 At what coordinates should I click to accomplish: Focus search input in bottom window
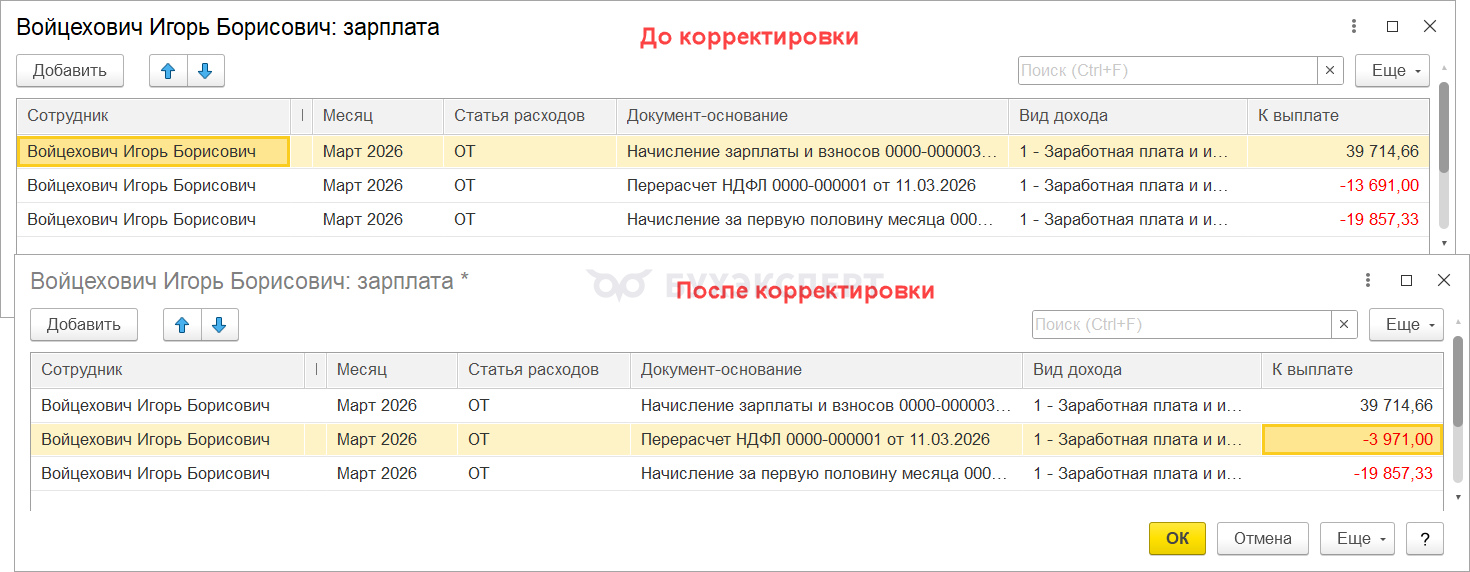1181,325
